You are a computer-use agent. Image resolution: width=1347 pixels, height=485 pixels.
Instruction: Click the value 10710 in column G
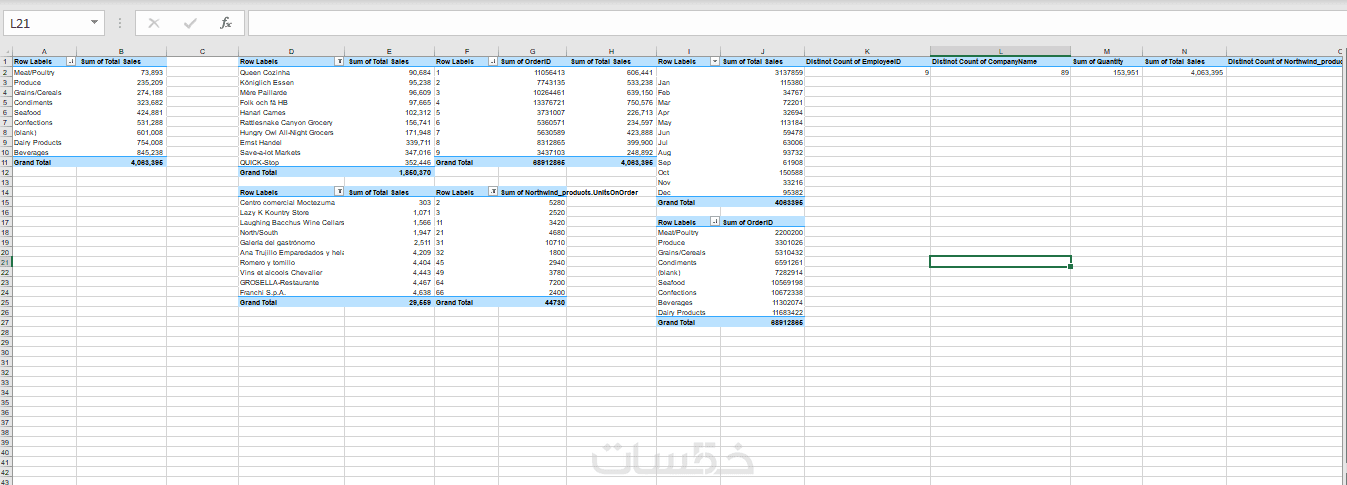point(532,242)
